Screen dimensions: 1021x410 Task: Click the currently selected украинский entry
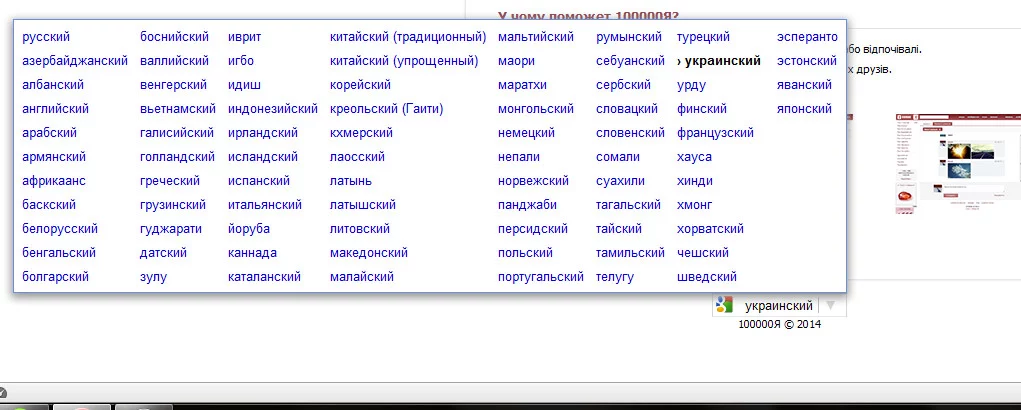click(x=719, y=61)
